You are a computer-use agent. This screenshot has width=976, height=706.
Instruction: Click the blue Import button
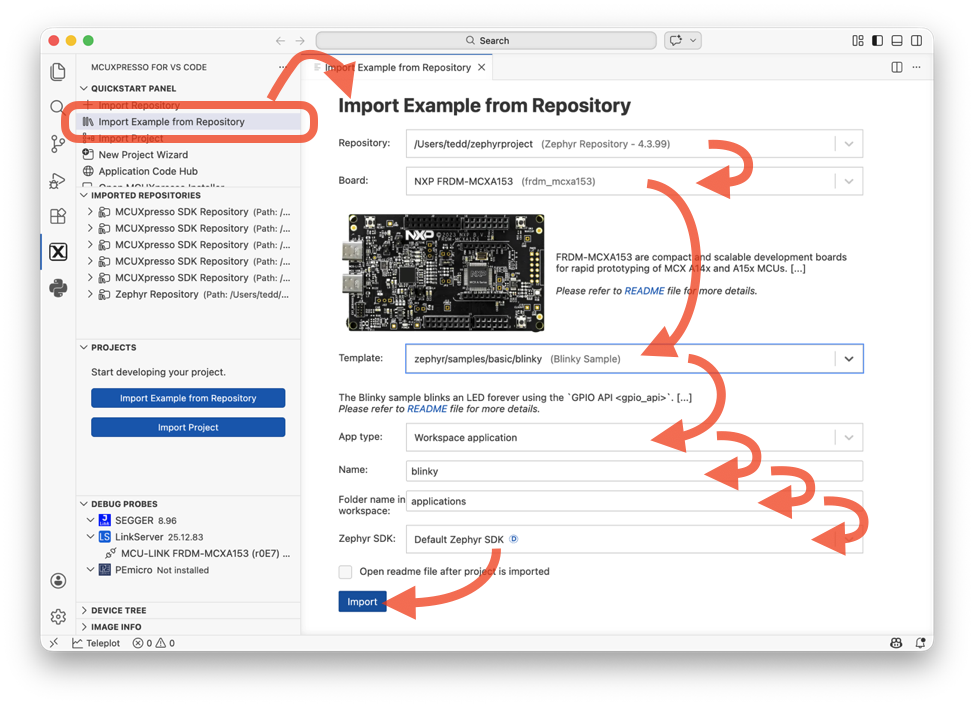pyautogui.click(x=362, y=601)
